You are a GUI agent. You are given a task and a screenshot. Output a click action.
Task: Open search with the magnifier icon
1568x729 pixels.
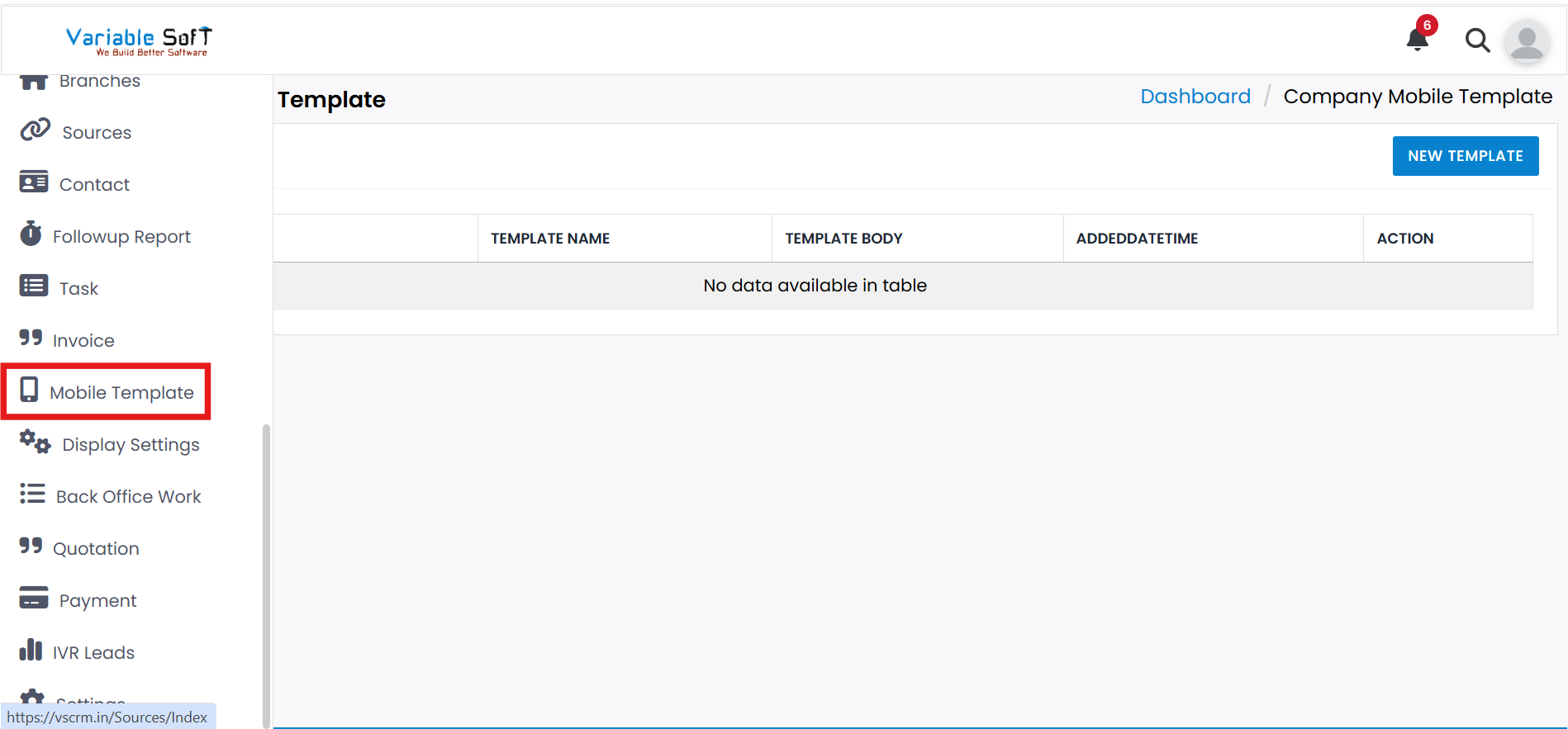(x=1477, y=40)
